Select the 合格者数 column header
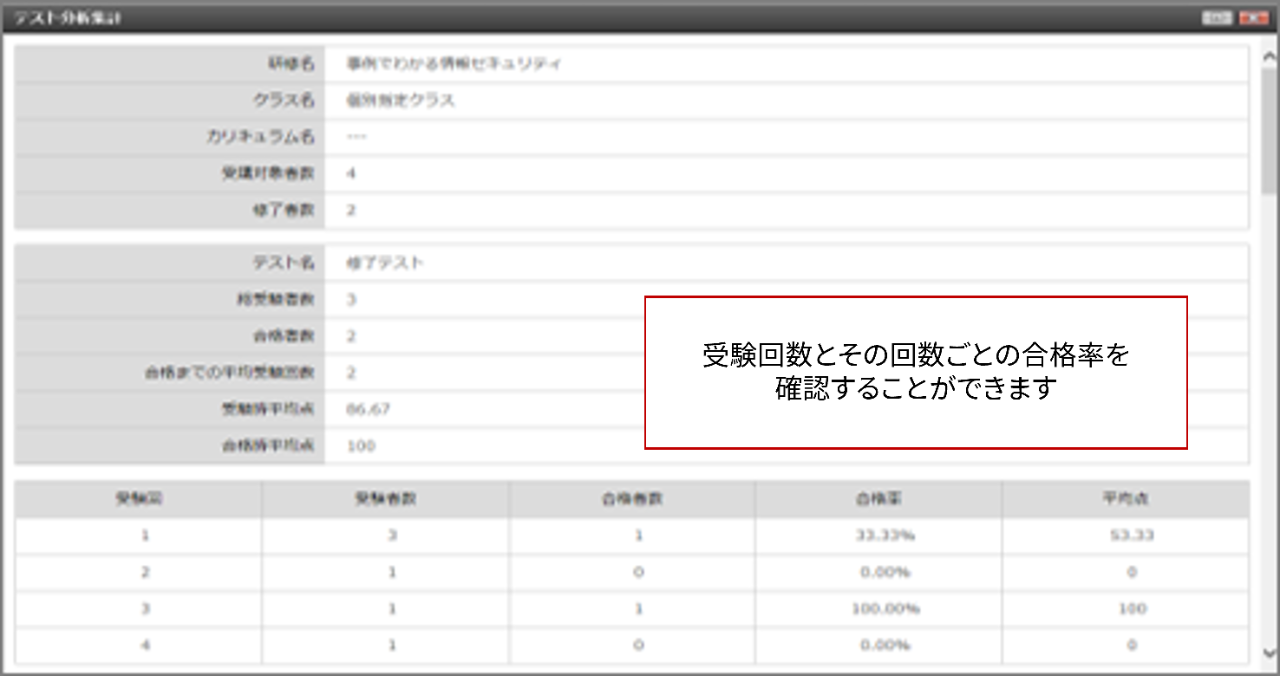The image size is (1280, 676). pos(632,499)
